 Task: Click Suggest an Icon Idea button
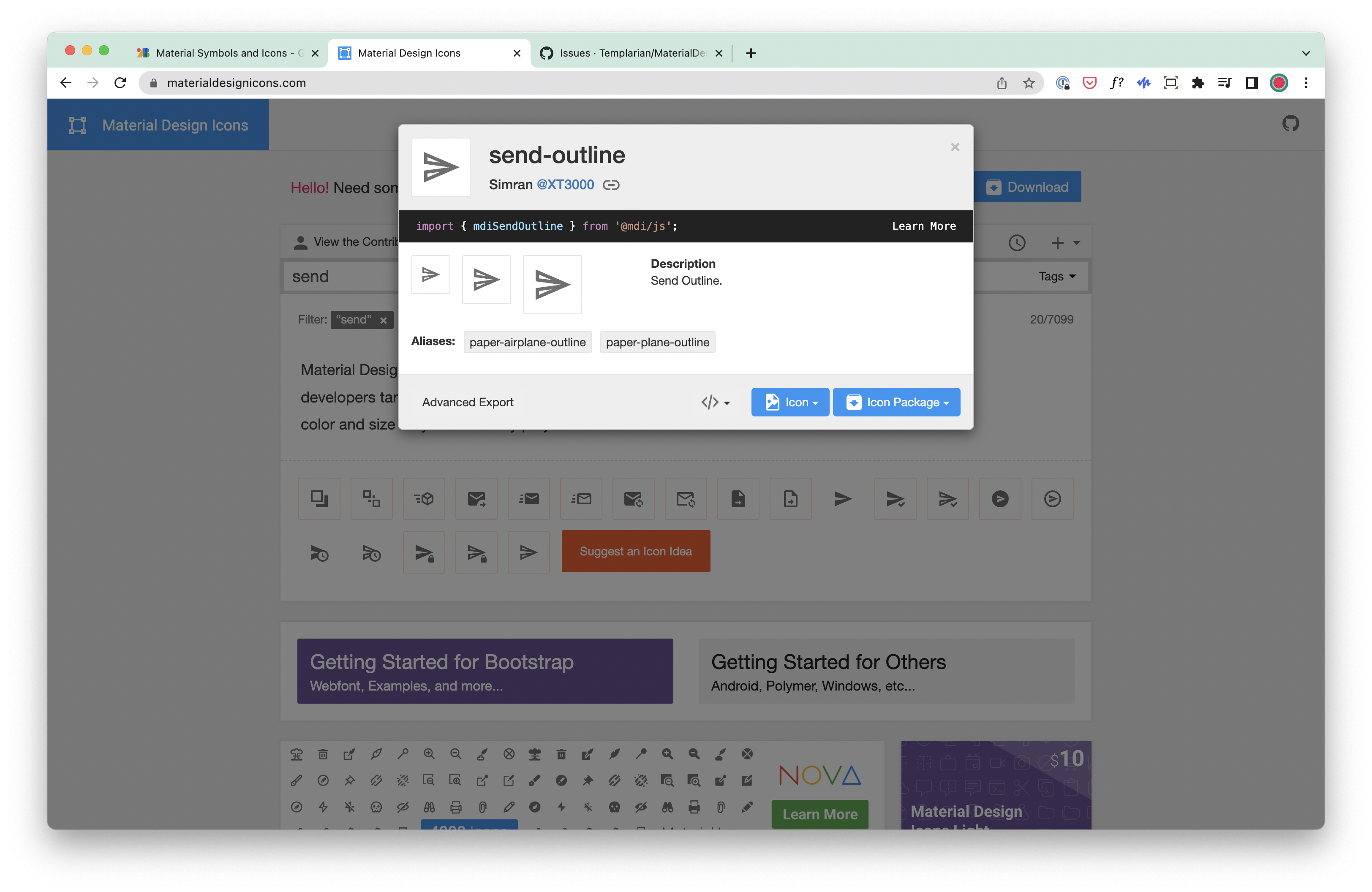(x=635, y=551)
